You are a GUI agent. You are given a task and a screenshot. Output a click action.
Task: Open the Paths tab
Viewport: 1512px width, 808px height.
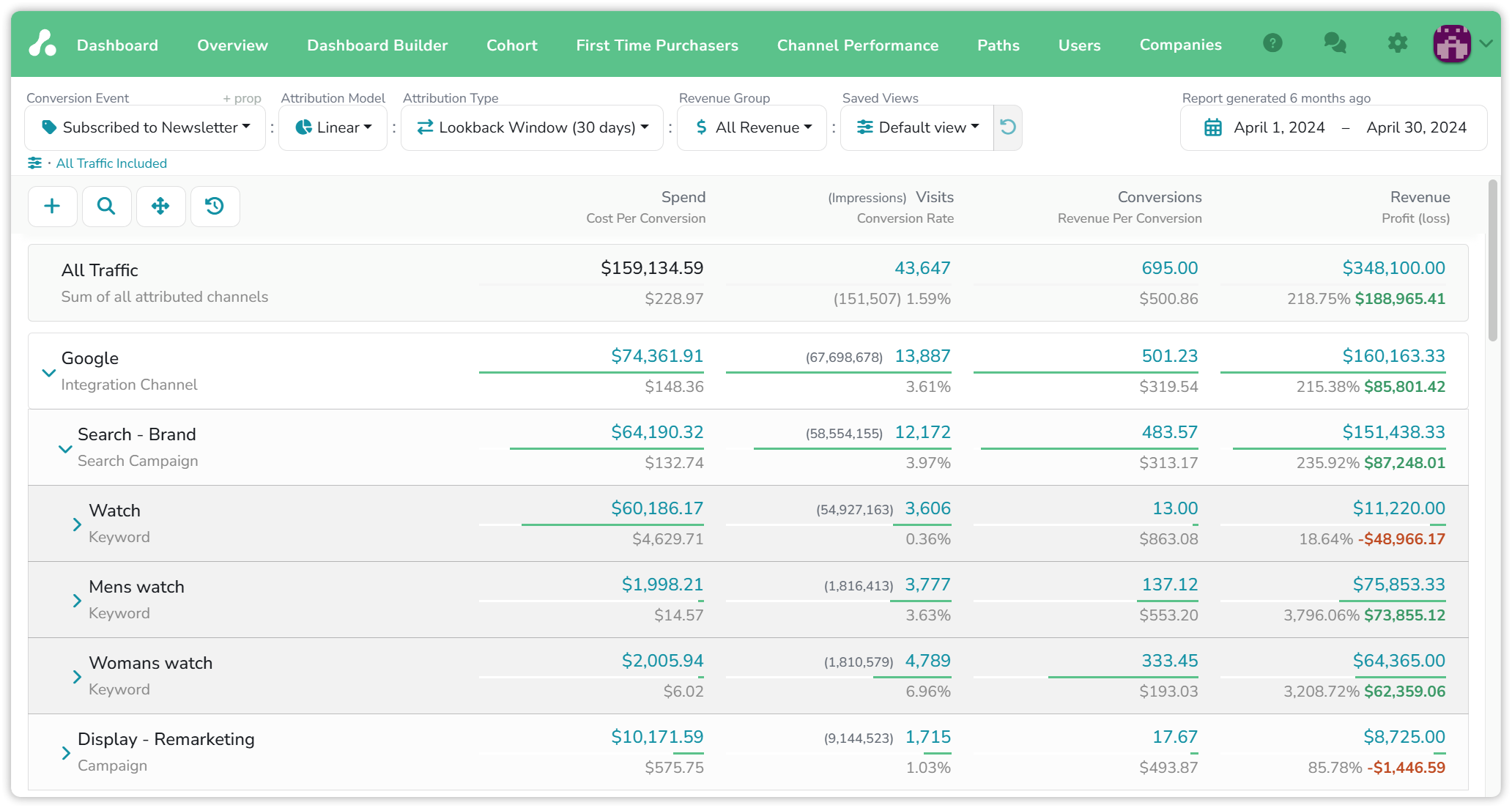(998, 45)
